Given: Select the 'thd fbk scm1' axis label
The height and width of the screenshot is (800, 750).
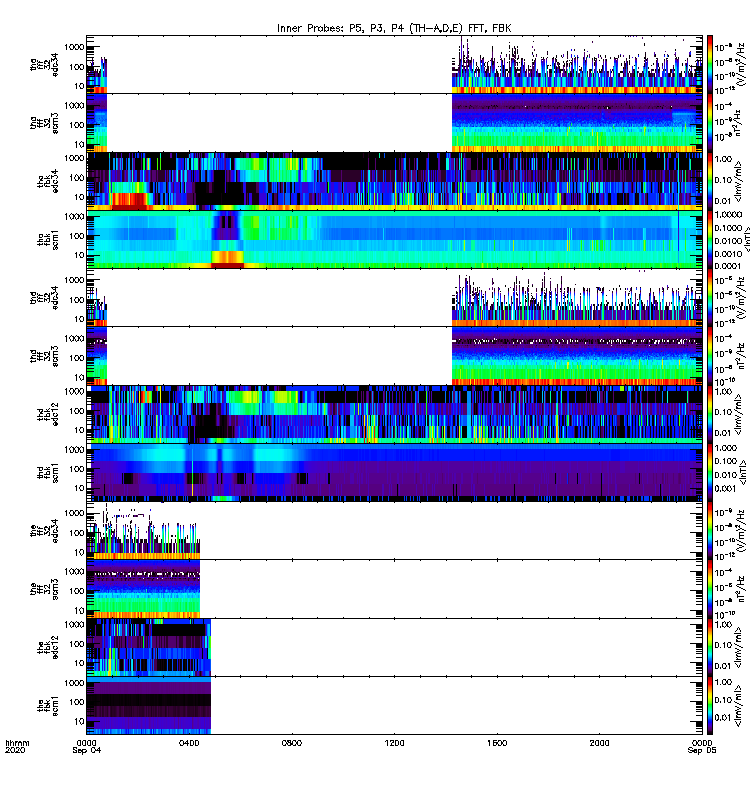Looking at the screenshot, I should (x=48, y=473).
